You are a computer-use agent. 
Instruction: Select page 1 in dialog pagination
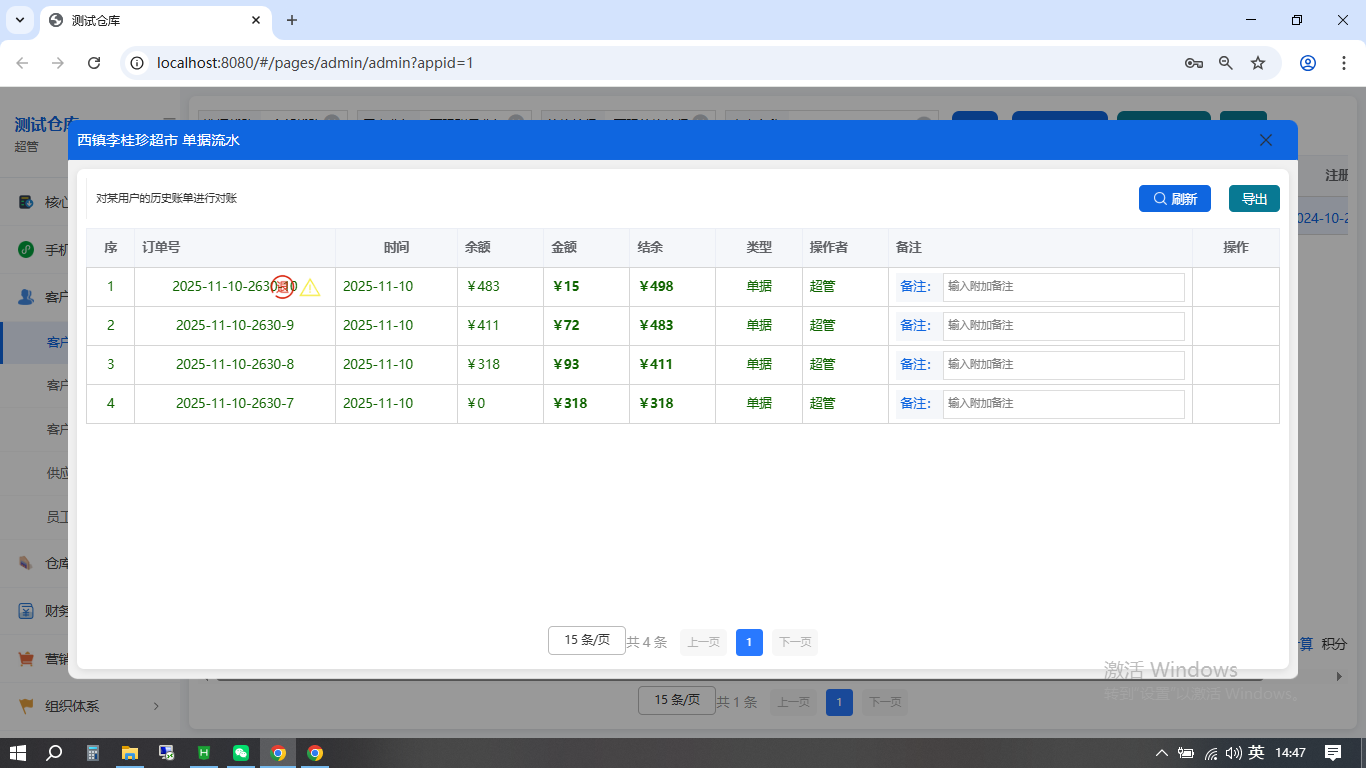pyautogui.click(x=749, y=642)
